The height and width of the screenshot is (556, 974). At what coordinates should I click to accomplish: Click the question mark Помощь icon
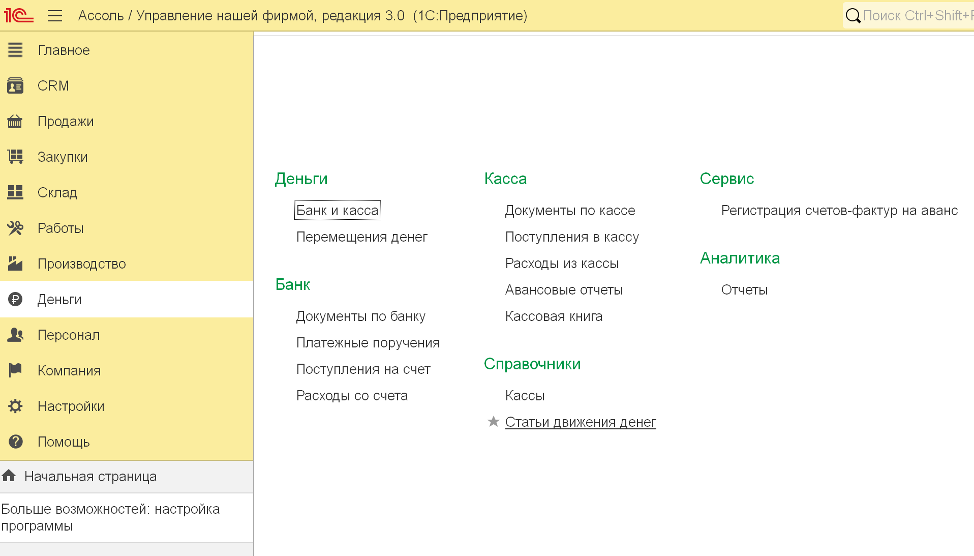click(15, 442)
